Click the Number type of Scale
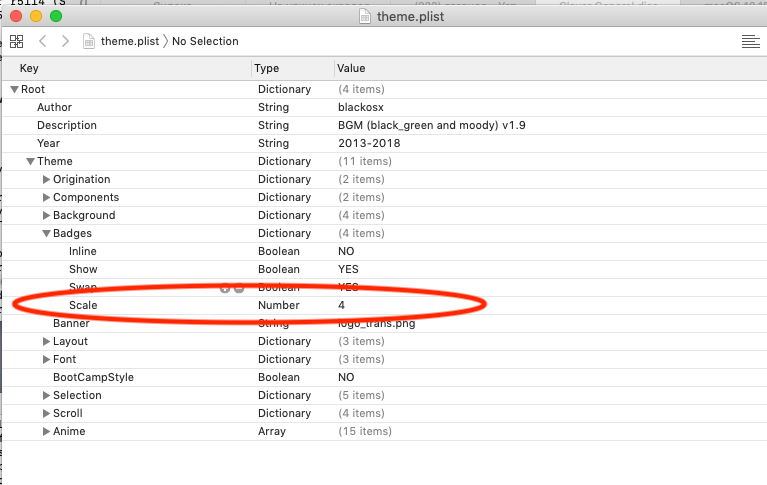 click(x=279, y=305)
